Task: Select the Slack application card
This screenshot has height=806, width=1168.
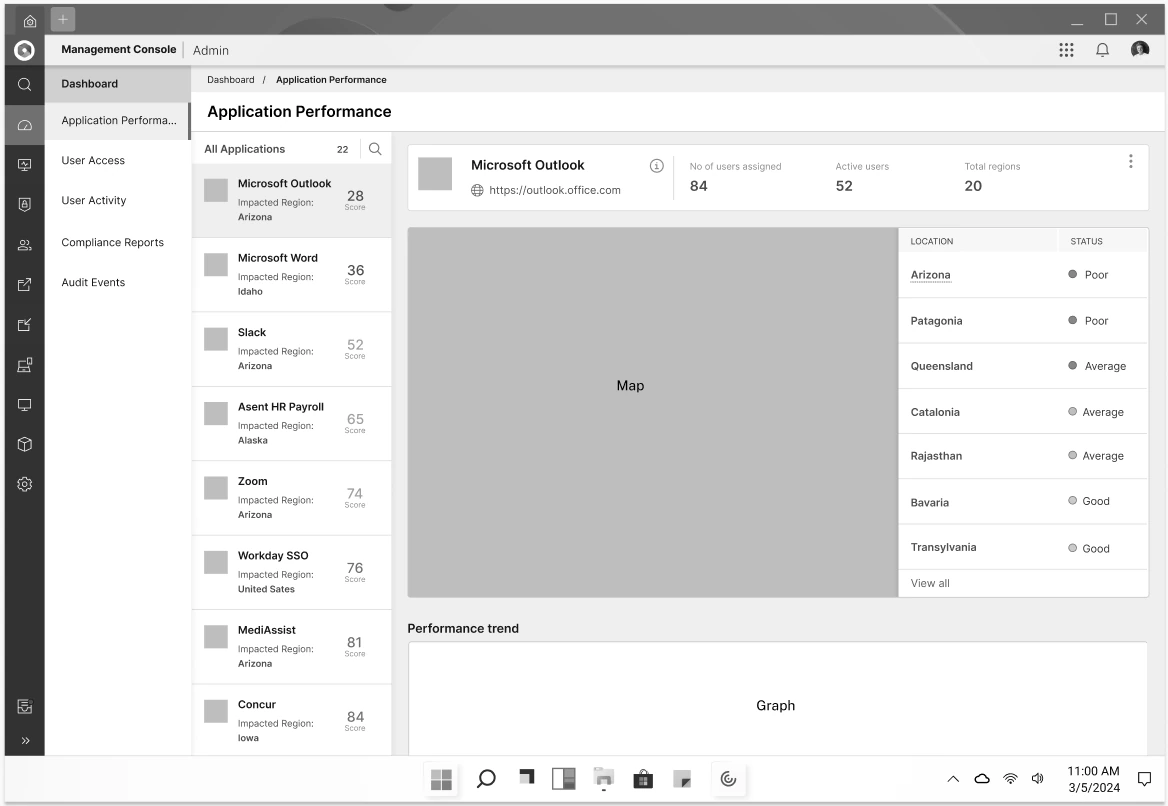Action: pyautogui.click(x=291, y=349)
